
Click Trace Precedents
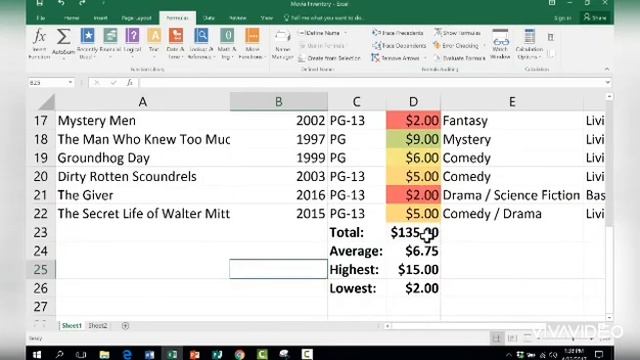(398, 33)
